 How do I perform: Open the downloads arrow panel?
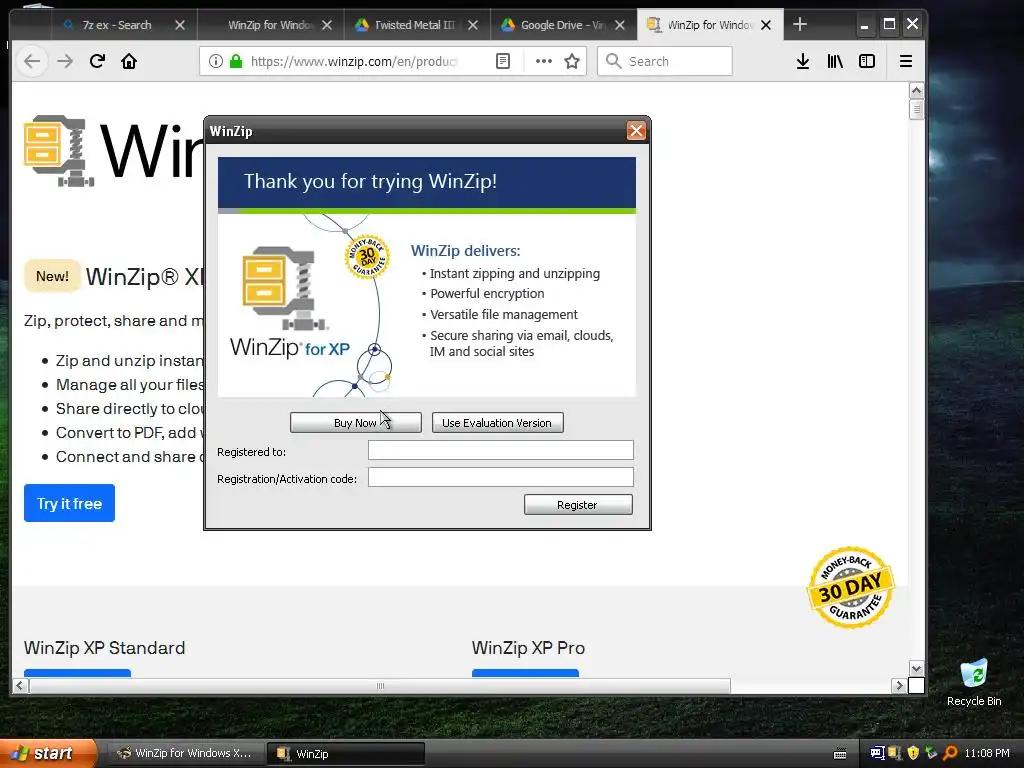tap(803, 61)
